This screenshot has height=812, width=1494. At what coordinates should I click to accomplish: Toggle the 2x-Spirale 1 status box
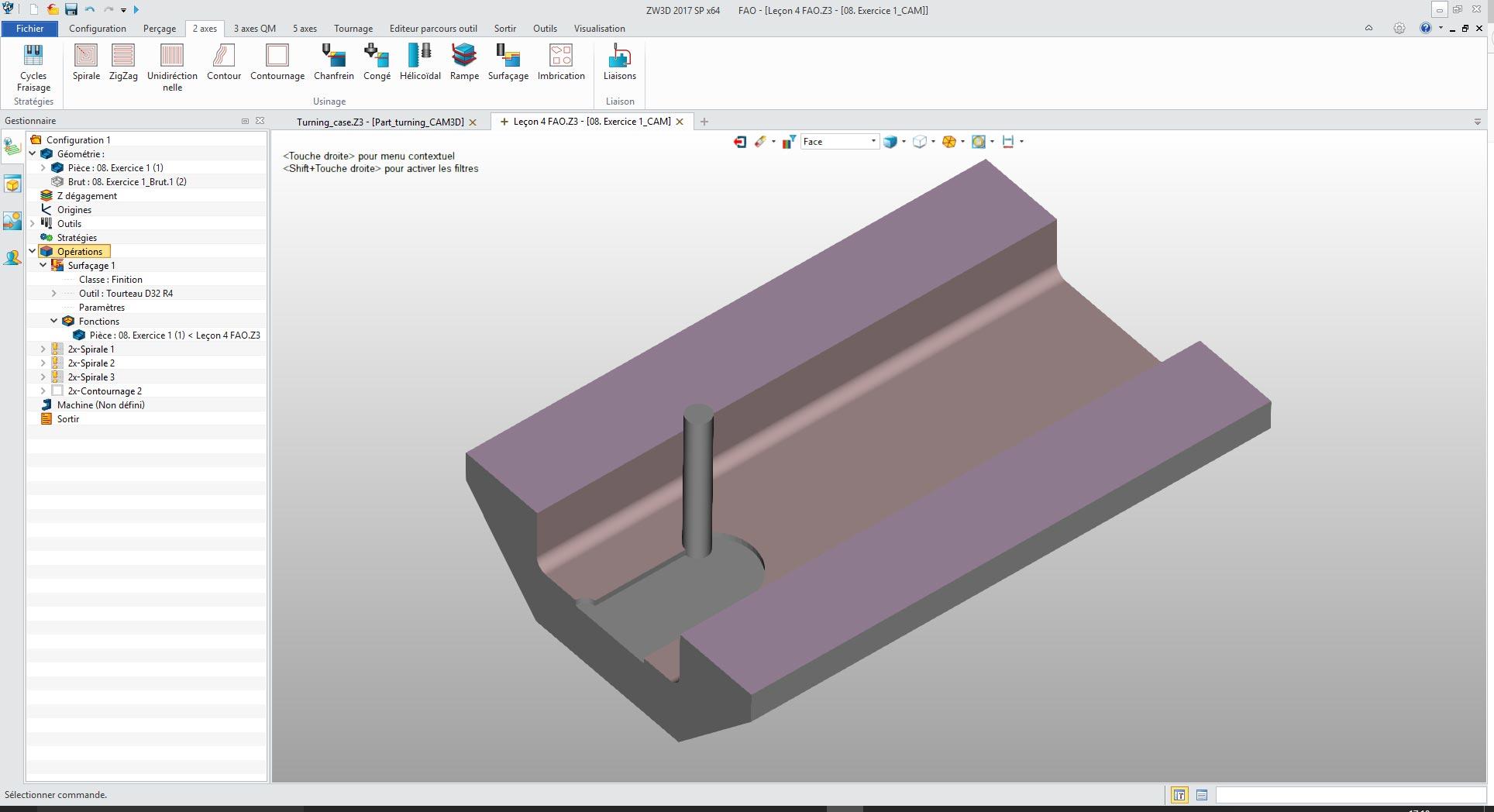click(57, 349)
